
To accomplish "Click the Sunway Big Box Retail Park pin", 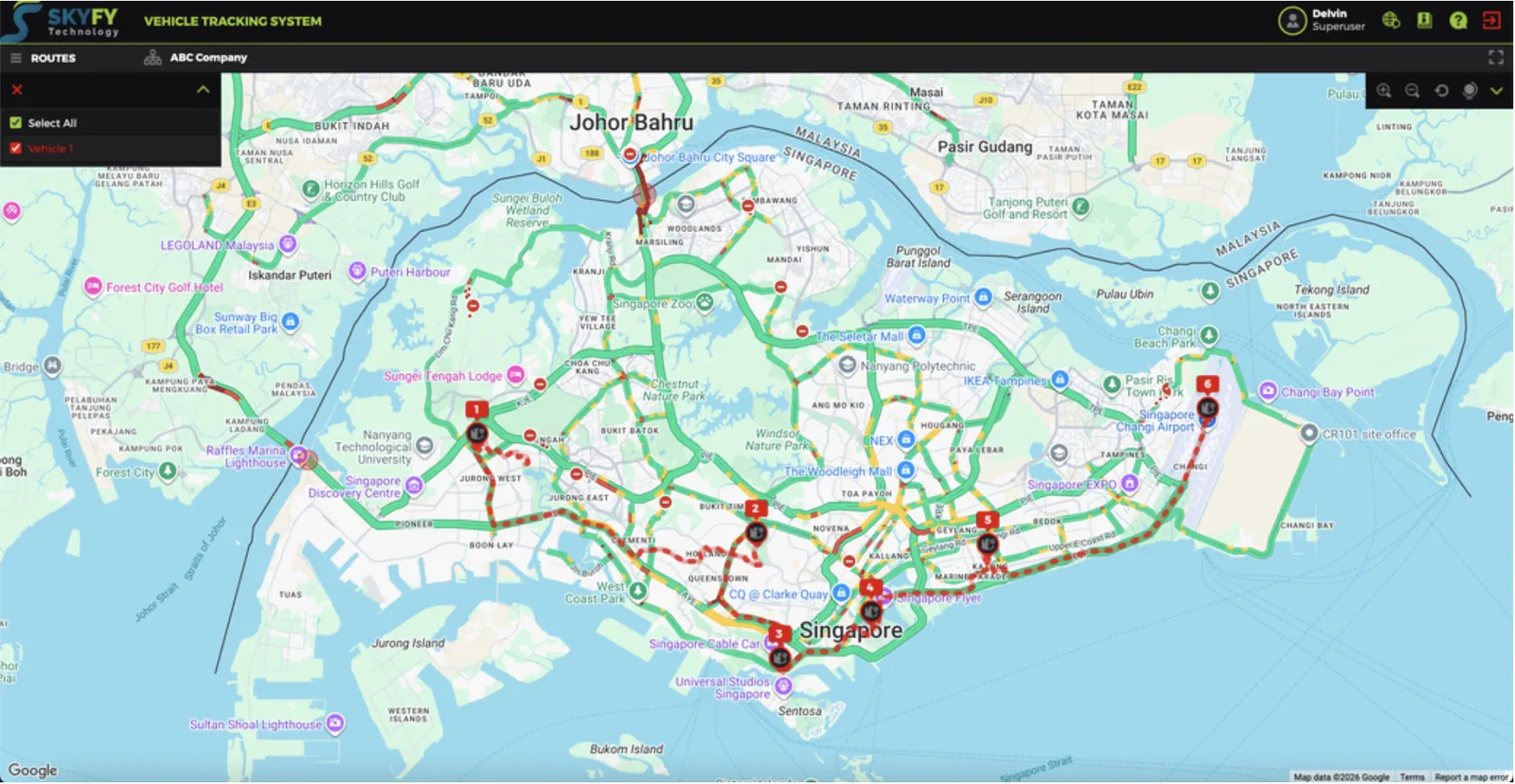I will pyautogui.click(x=291, y=322).
